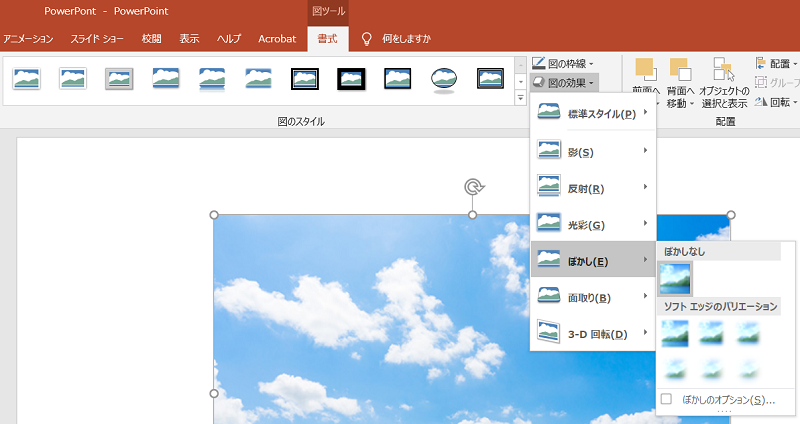This screenshot has height=424, width=800.
Task: Choose the first picture style in gallery
Action: 26,78
